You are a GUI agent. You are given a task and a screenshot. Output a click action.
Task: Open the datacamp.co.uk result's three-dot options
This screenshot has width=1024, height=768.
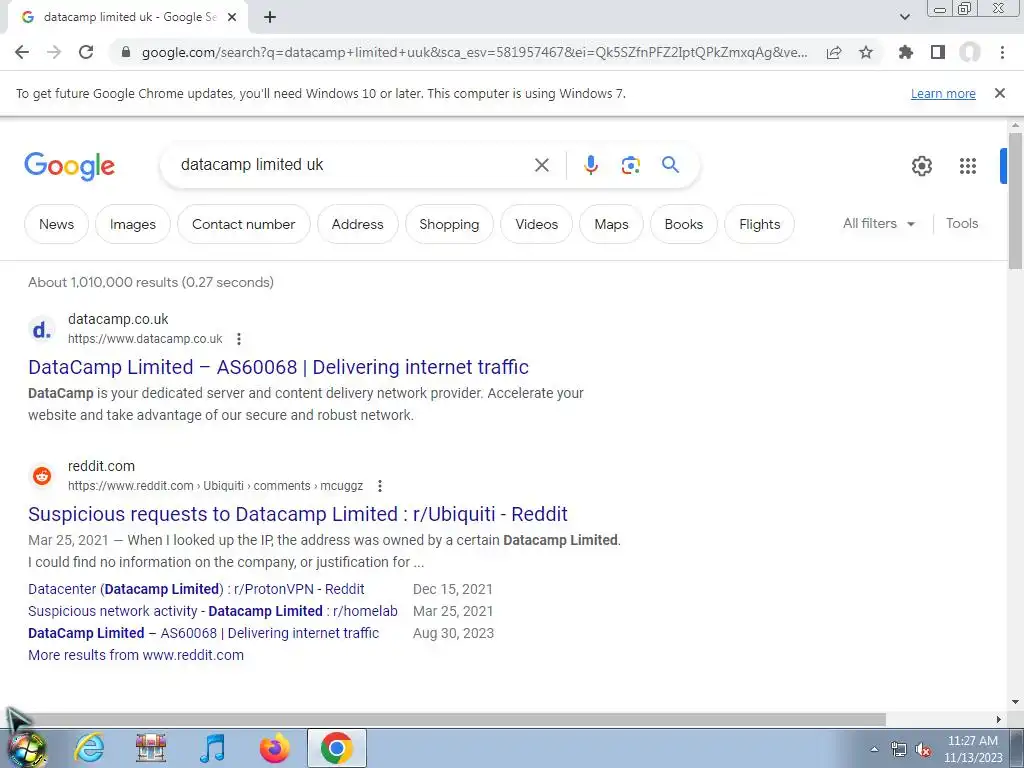(239, 339)
